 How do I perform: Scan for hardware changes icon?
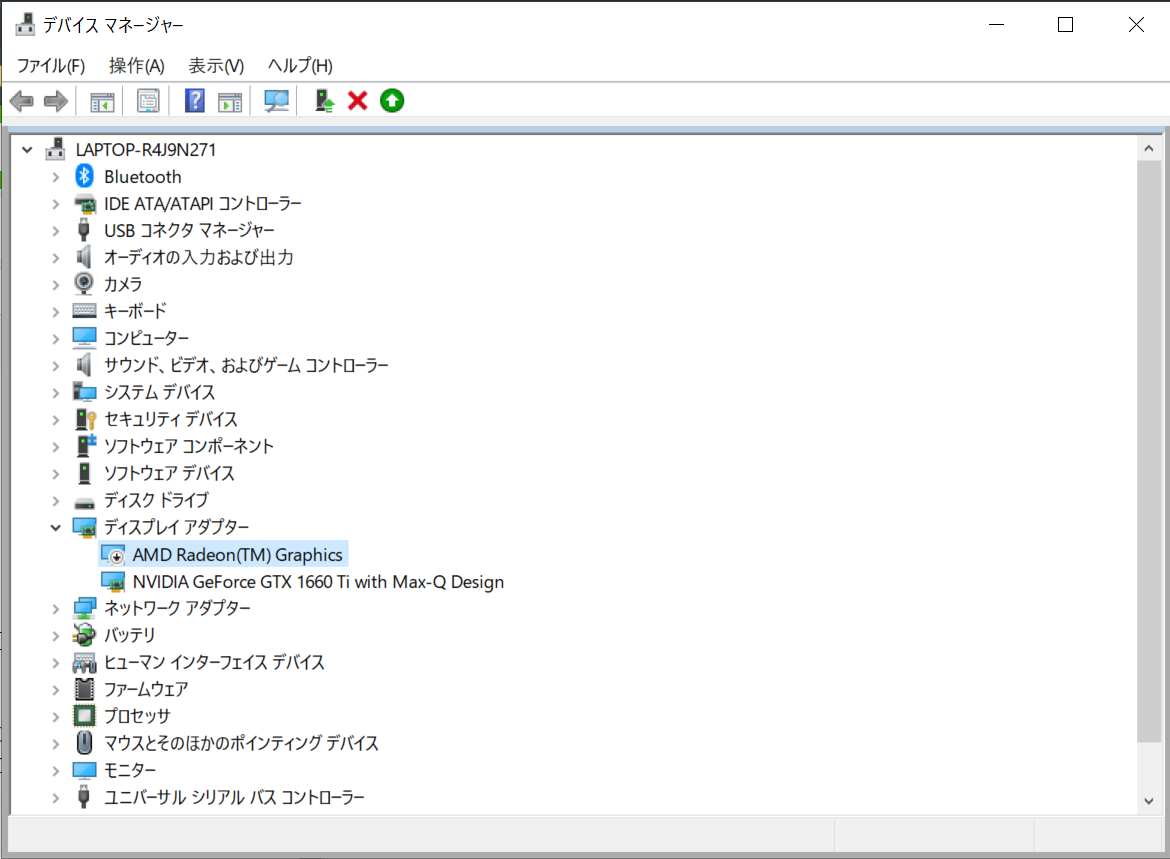[276, 101]
